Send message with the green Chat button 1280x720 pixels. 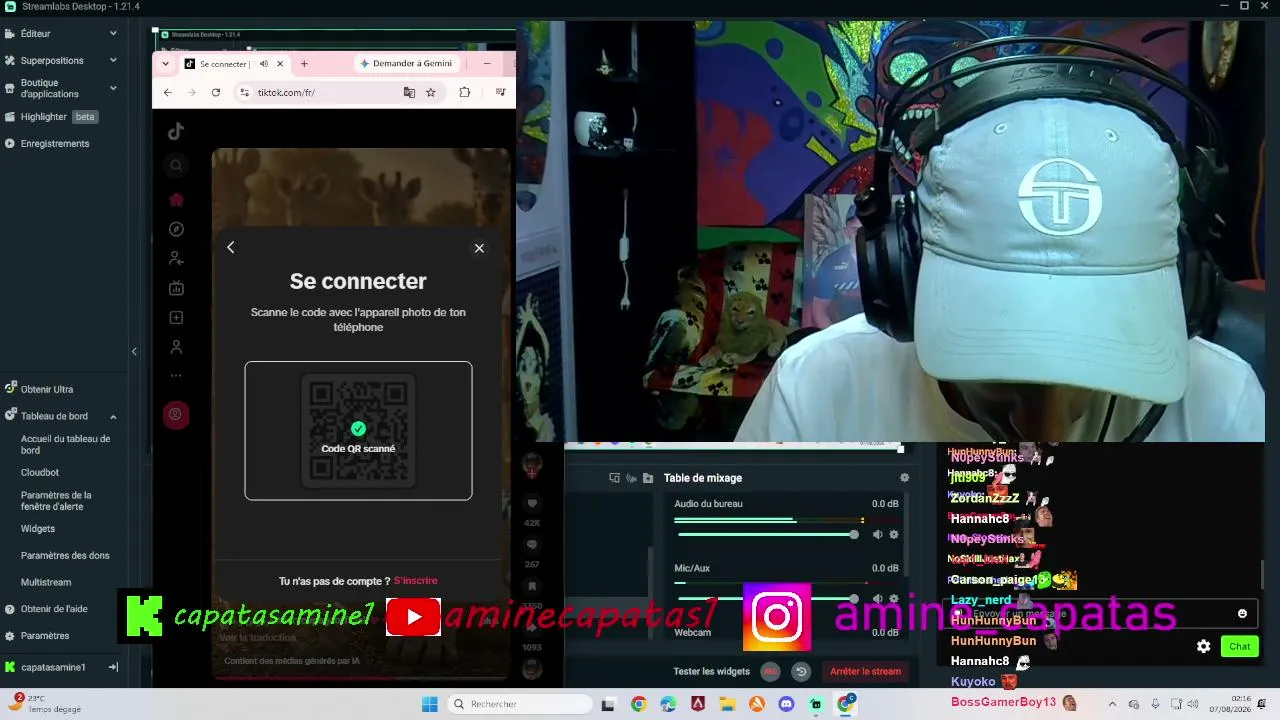[x=1240, y=646]
